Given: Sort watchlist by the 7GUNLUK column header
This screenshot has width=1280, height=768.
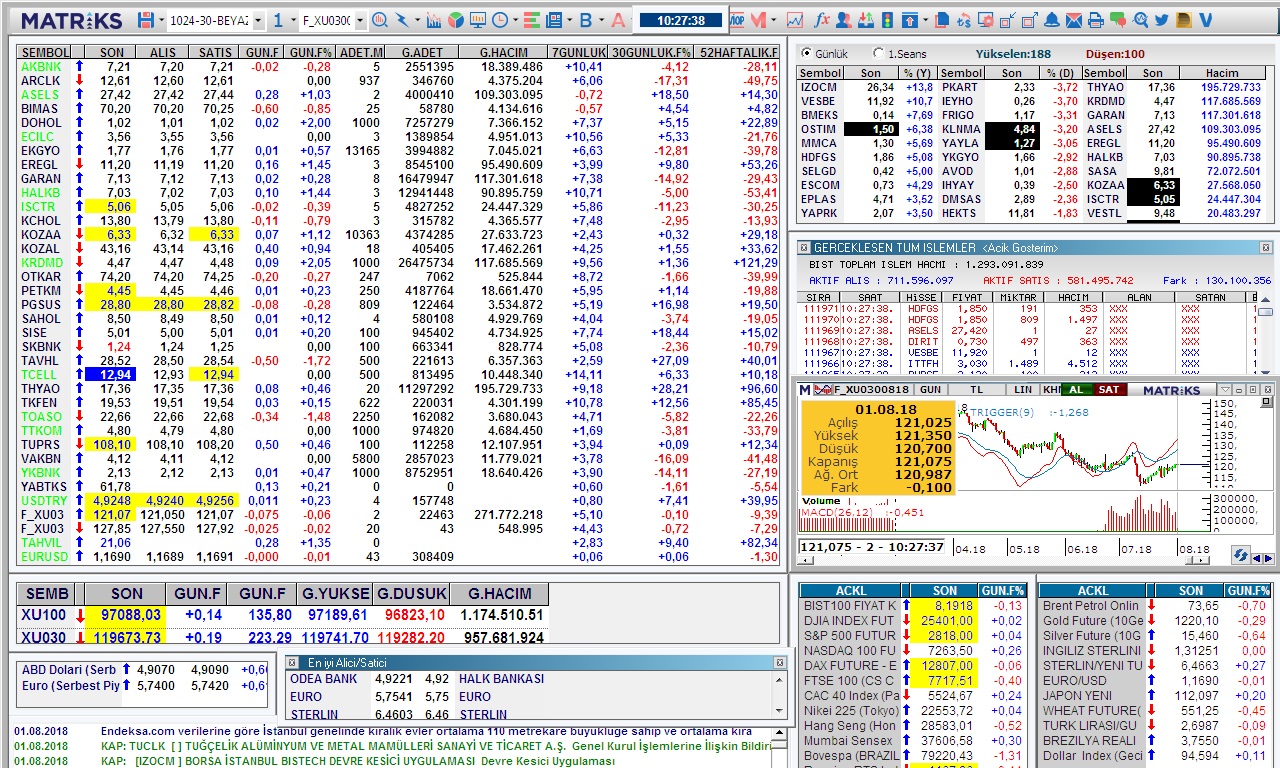Looking at the screenshot, I should coord(578,52).
